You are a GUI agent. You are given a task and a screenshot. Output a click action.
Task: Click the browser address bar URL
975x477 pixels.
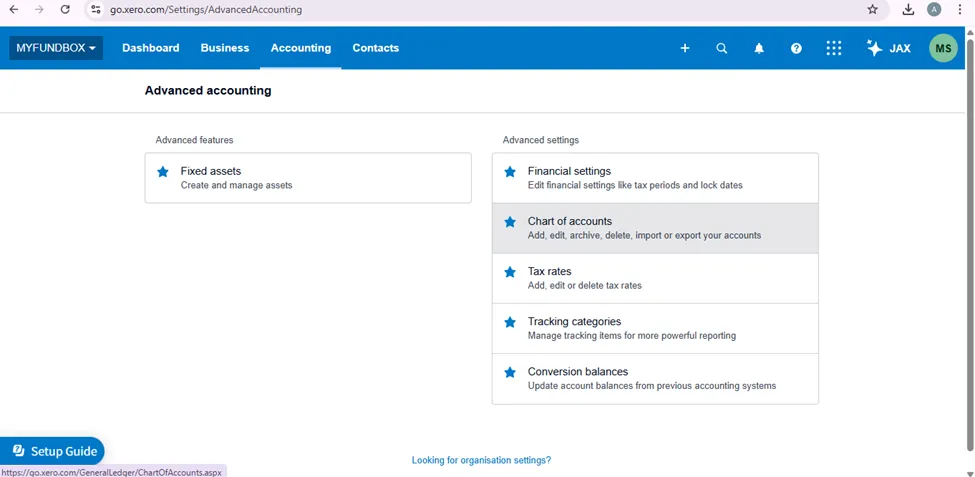(x=206, y=10)
